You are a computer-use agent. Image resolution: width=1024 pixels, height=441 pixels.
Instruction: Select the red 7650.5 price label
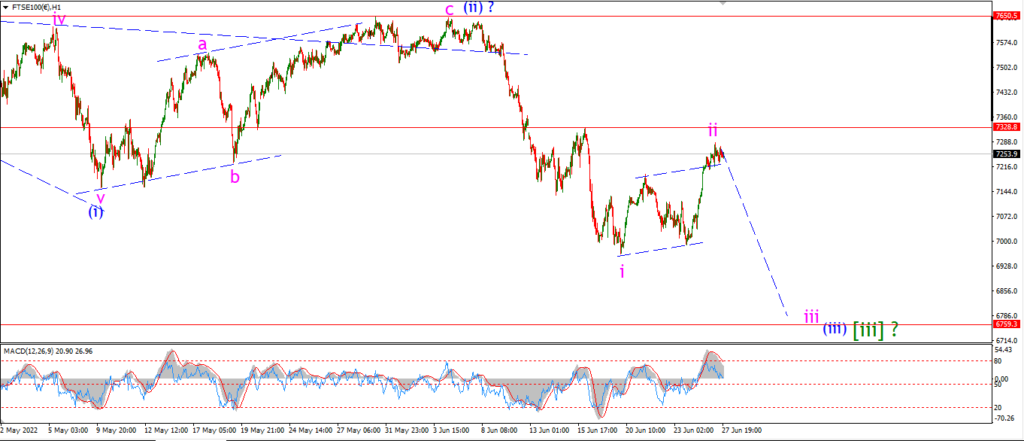[x=1004, y=15]
